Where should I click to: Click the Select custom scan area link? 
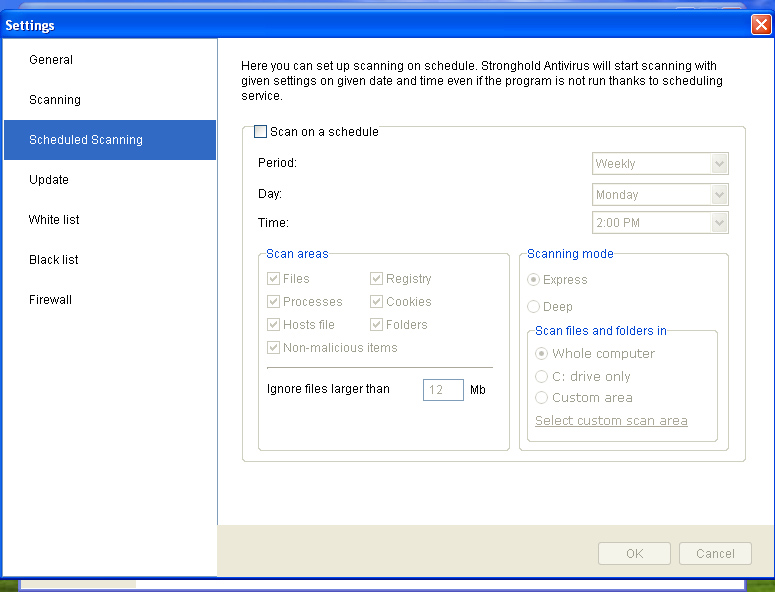click(x=611, y=421)
